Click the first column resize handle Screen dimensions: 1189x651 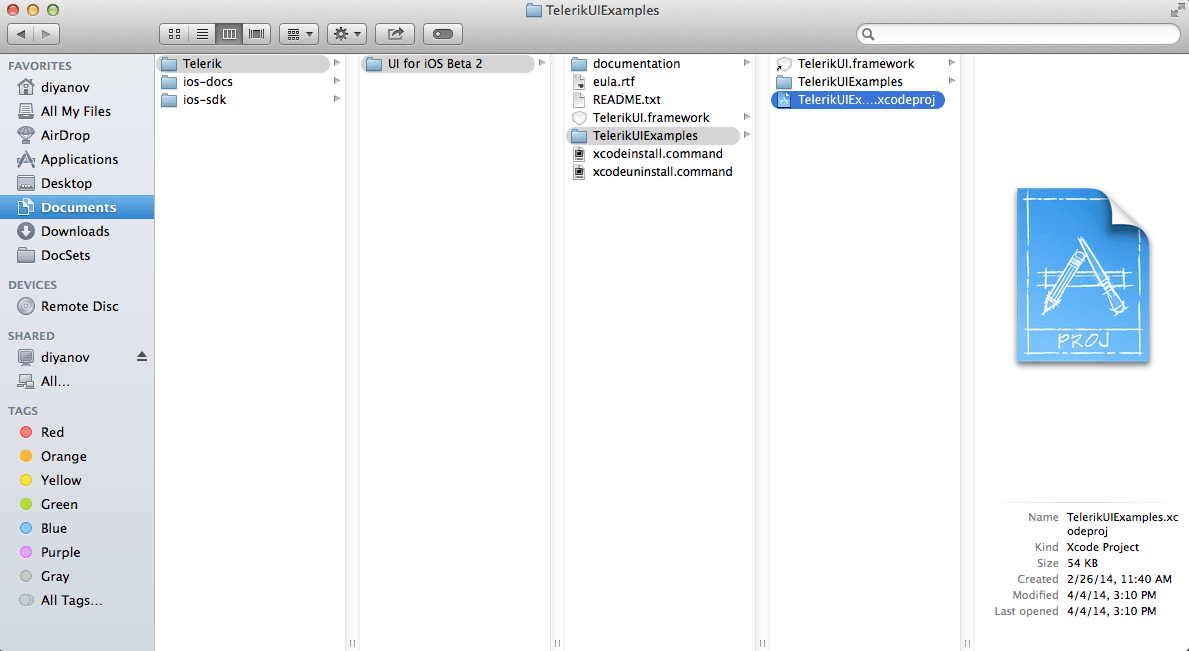pyautogui.click(x=353, y=643)
